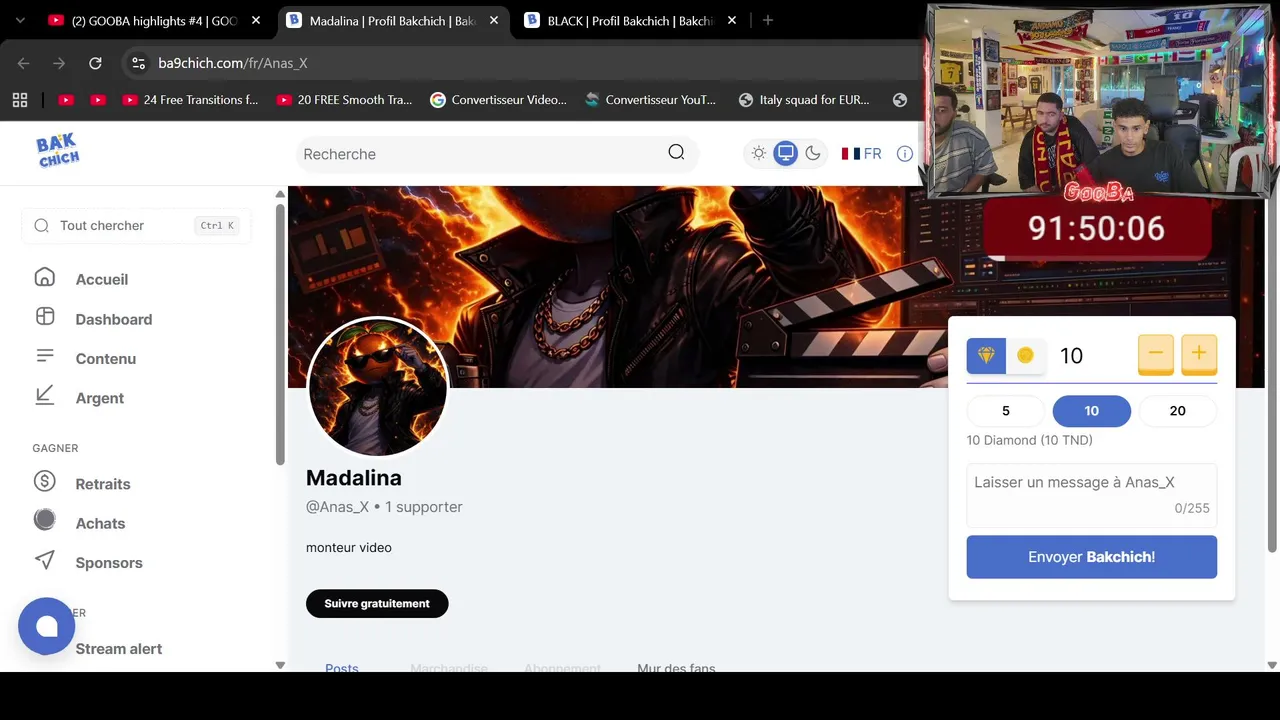The image size is (1280, 720).
Task: Click the Bakchich logo
Action: click(x=58, y=151)
